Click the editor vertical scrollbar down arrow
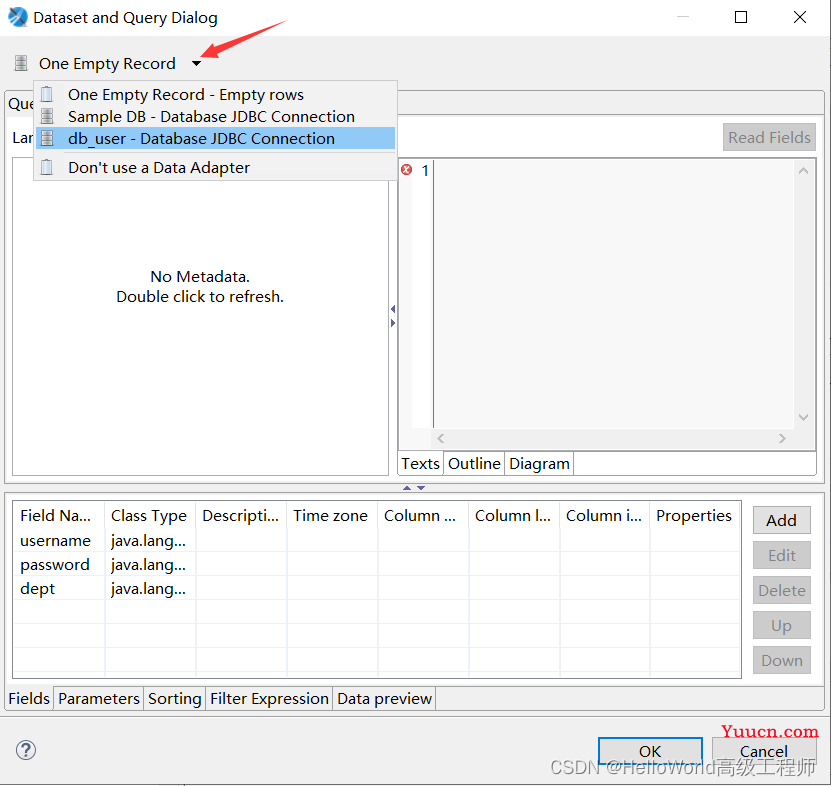This screenshot has height=786, width=831. pos(803,417)
